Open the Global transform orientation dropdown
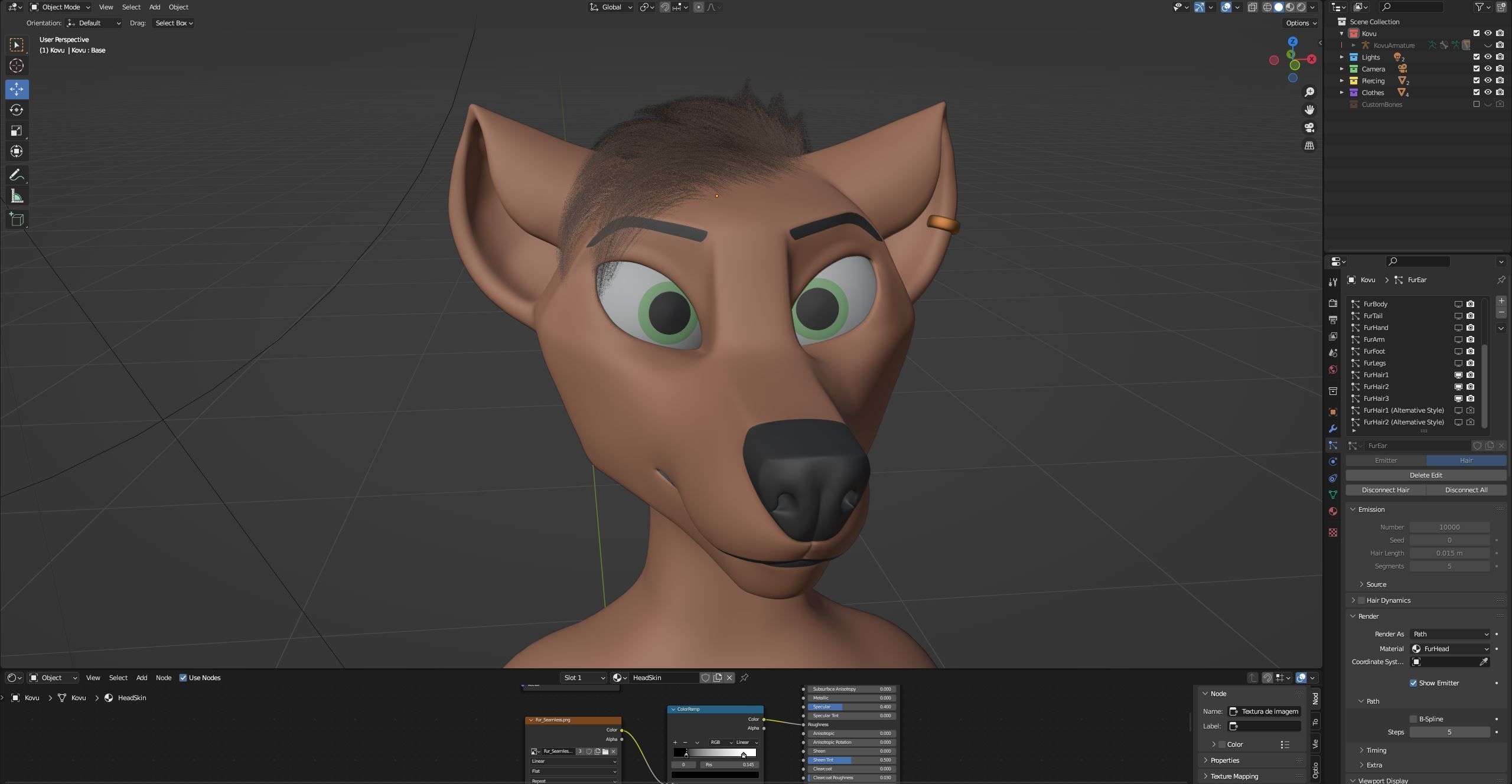The width and height of the screenshot is (1512, 784). point(611,7)
